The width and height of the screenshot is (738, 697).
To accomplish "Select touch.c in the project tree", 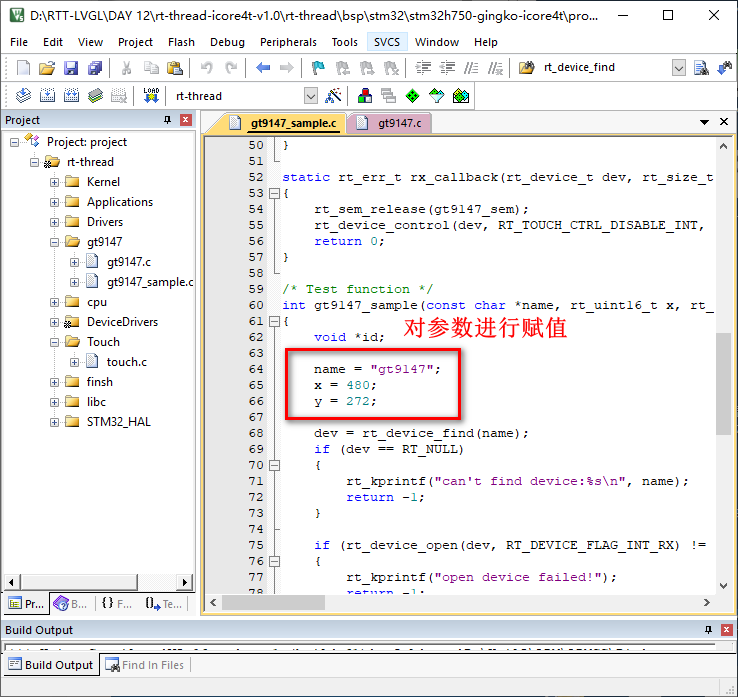I will (x=126, y=362).
